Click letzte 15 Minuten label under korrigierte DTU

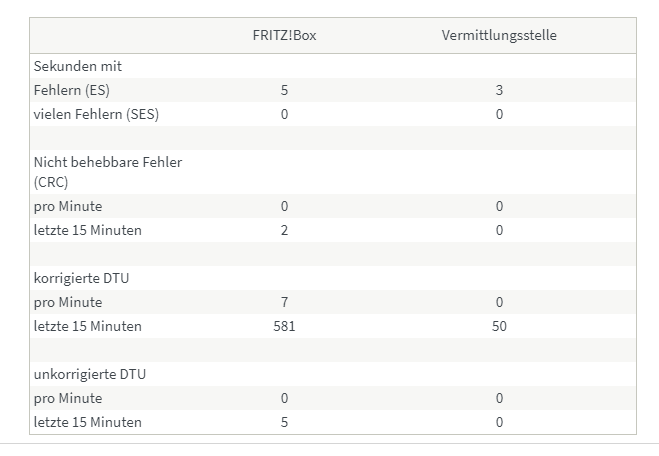click(87, 326)
